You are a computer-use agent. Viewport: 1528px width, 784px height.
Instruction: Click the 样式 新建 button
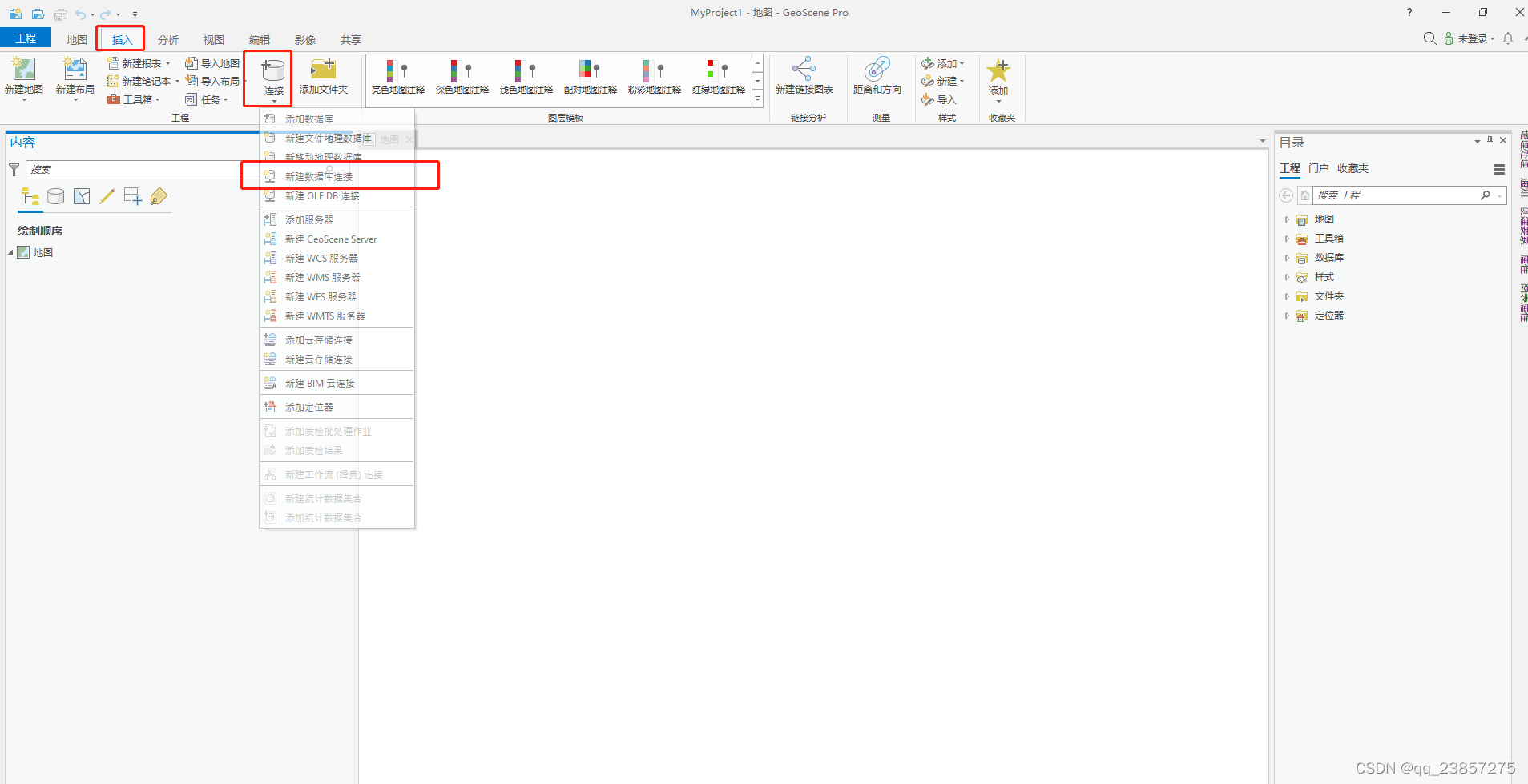coord(942,81)
